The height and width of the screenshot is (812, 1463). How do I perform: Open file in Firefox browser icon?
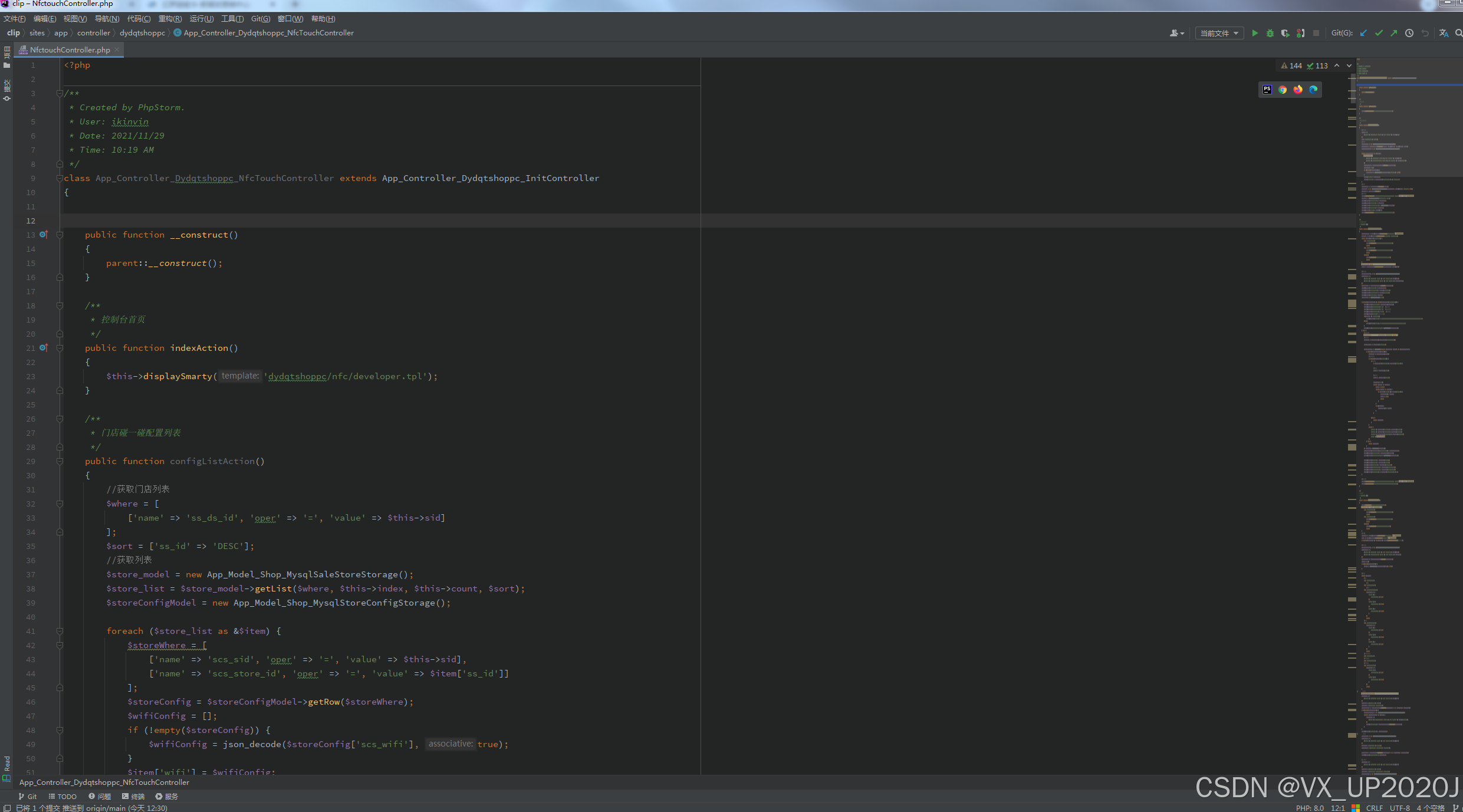[1298, 90]
